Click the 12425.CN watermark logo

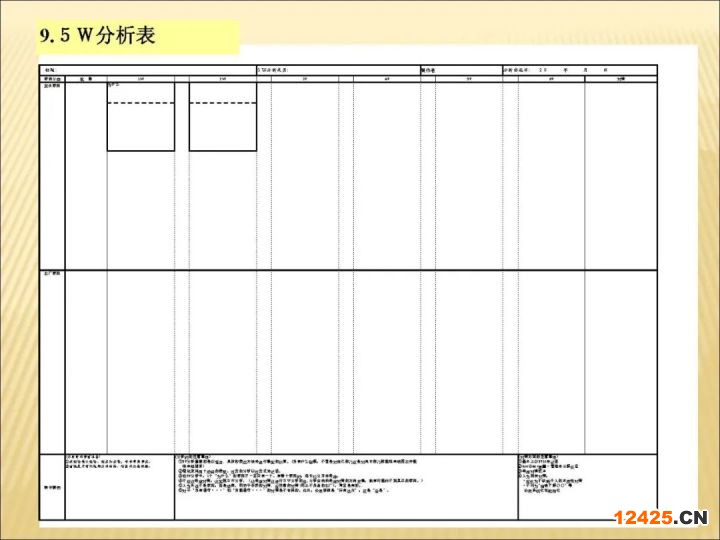pyautogui.click(x=659, y=517)
